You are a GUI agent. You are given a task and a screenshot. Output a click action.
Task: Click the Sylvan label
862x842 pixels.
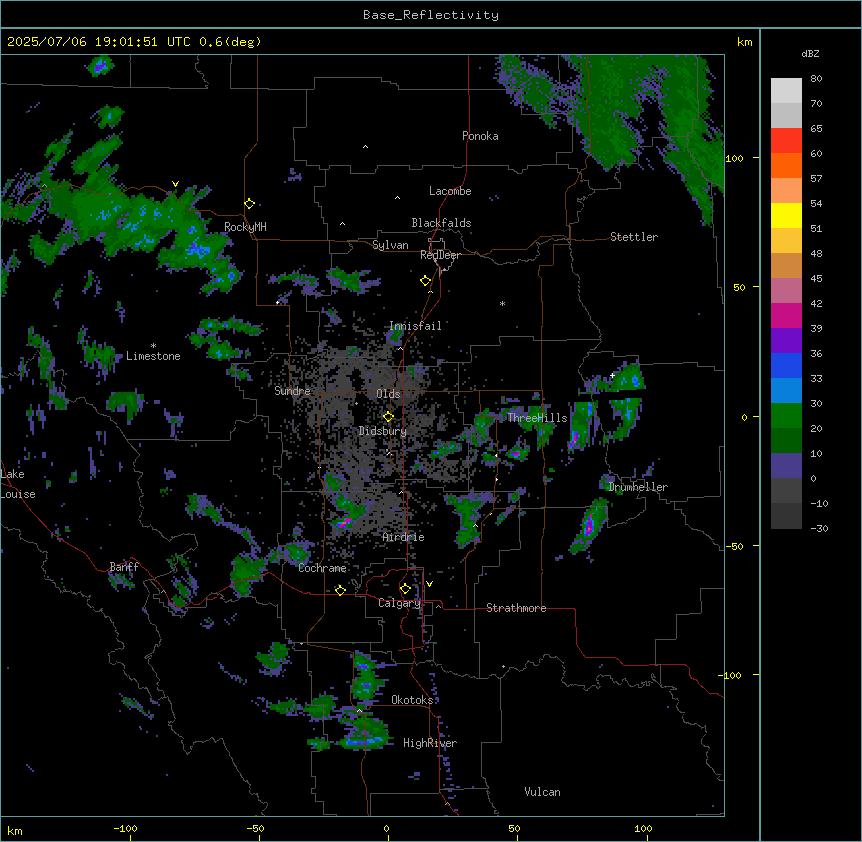coord(390,245)
